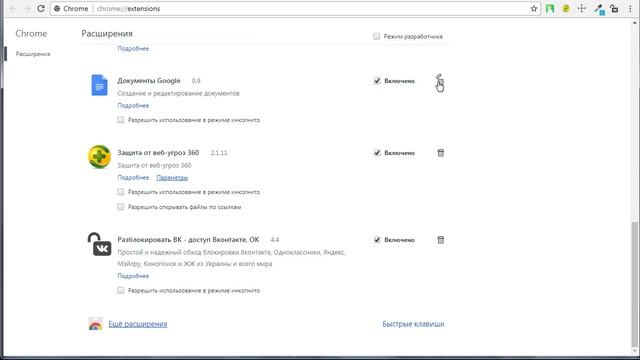The height and width of the screenshot is (360, 640).
Task: Allow Защита от веб-угроз 360 in incognito
Action: (120, 192)
